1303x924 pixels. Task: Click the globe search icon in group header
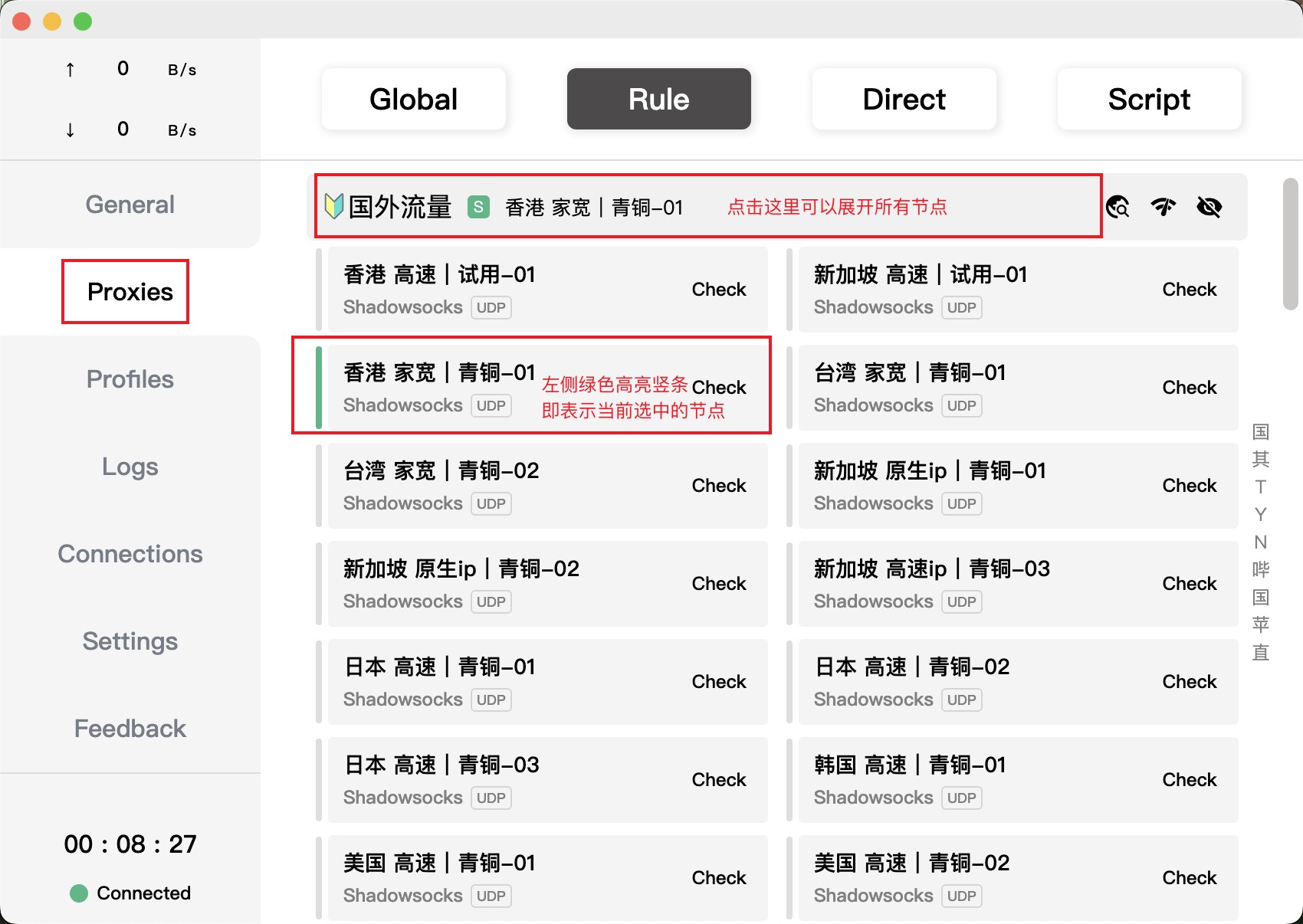point(1118,207)
